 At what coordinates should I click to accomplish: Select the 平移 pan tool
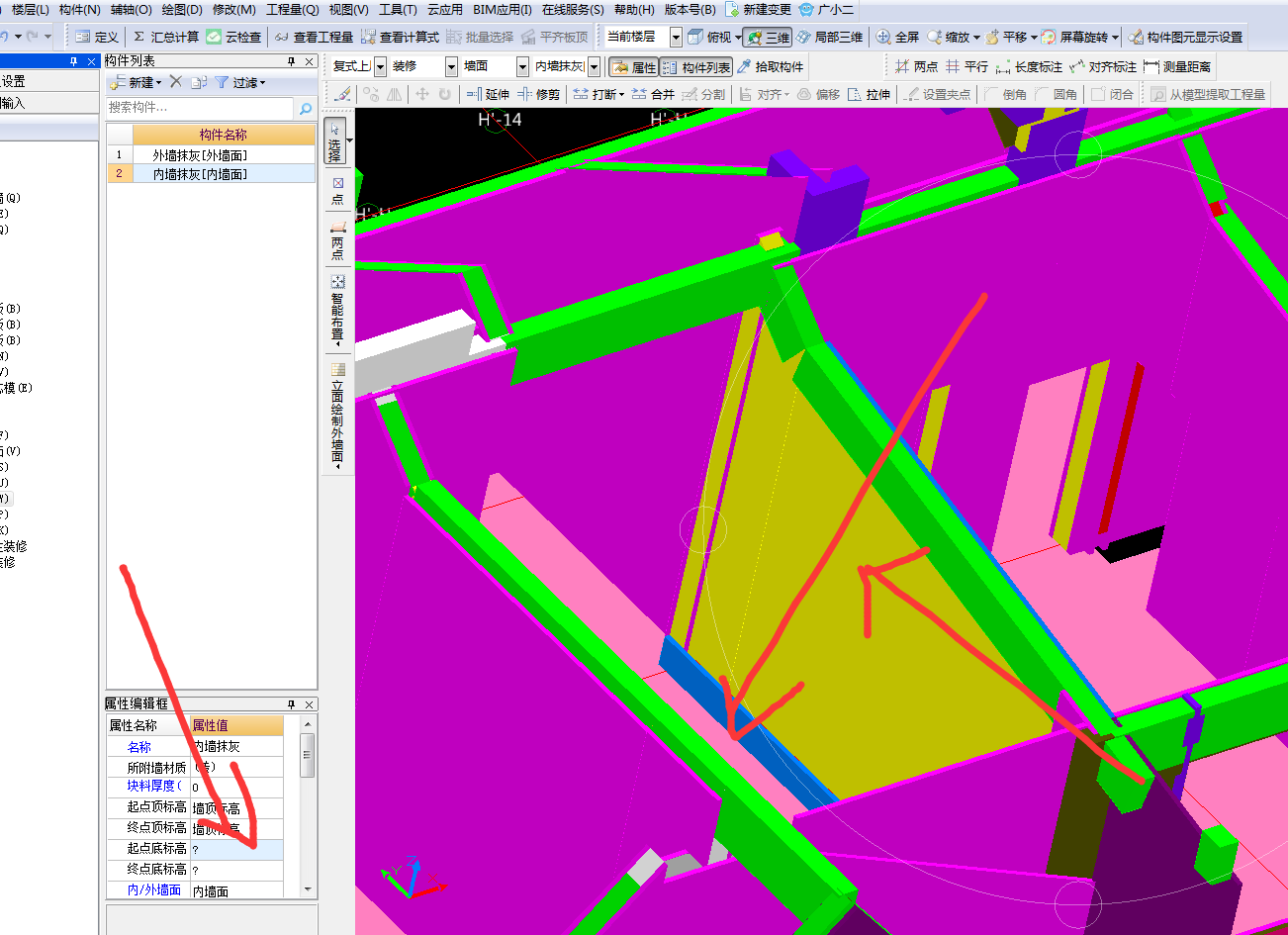(x=1006, y=37)
